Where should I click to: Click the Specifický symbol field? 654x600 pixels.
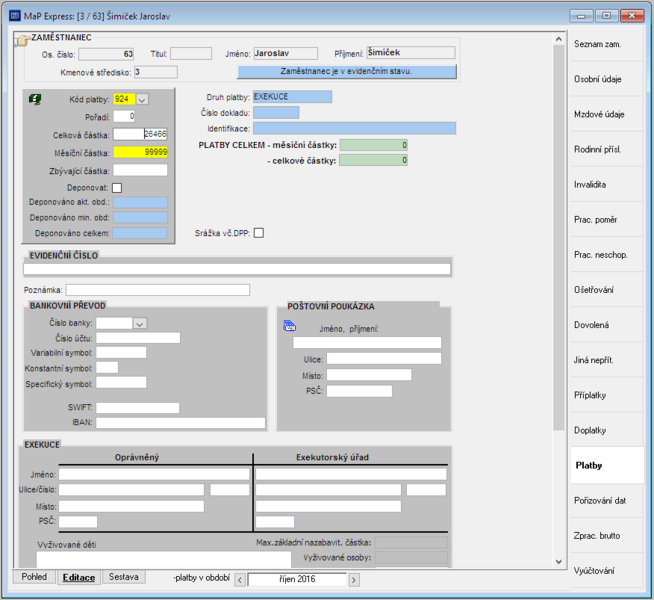(121, 383)
